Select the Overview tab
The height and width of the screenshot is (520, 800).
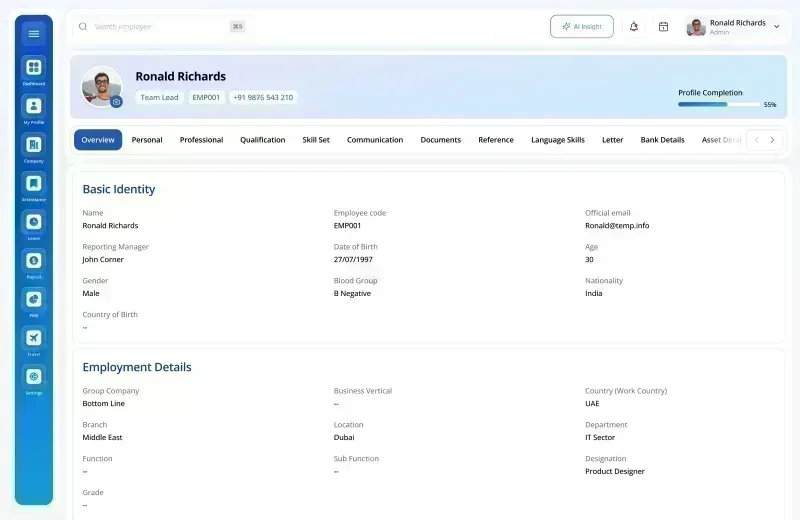click(x=98, y=140)
